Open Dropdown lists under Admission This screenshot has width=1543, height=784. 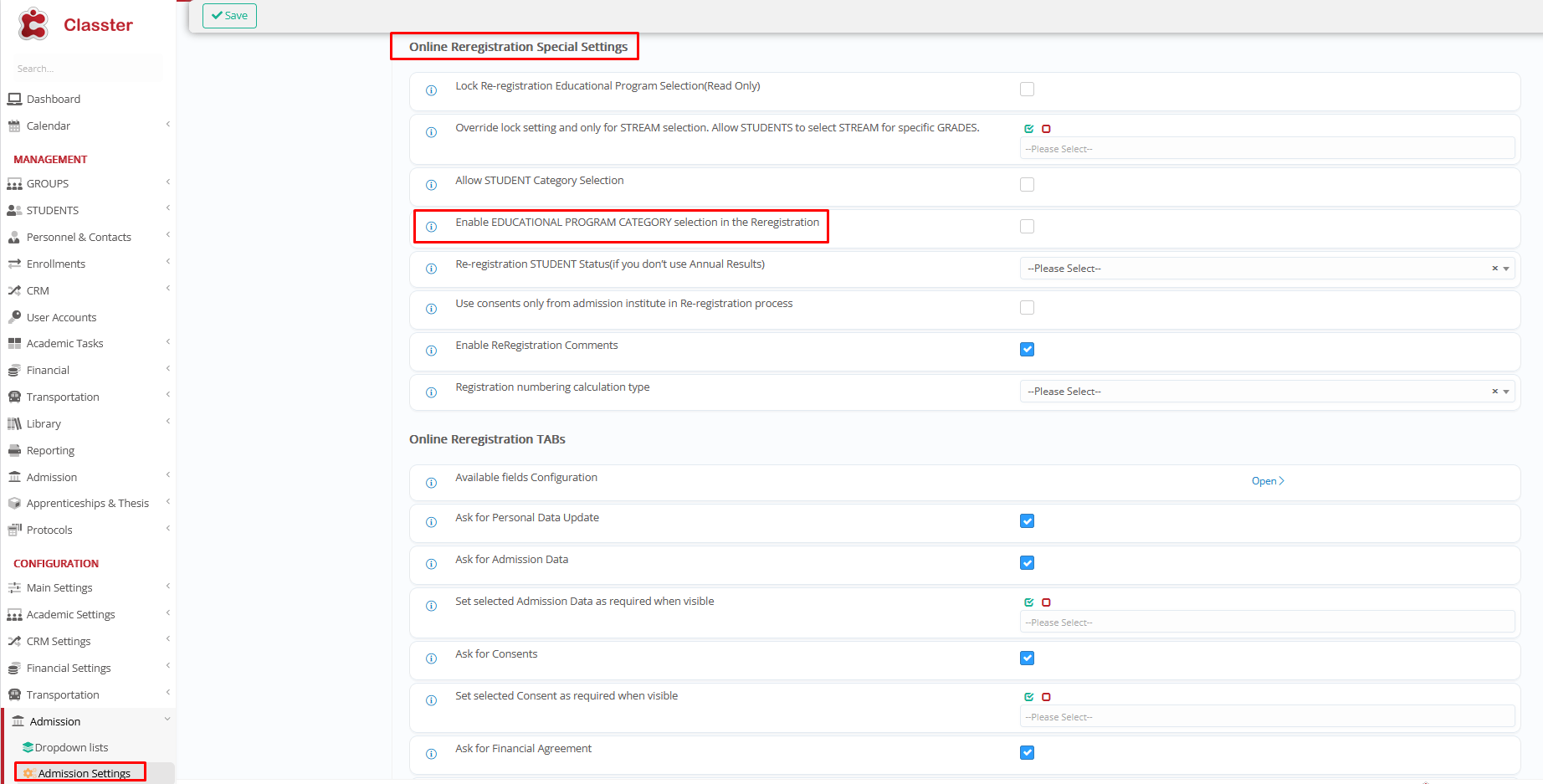tap(71, 747)
